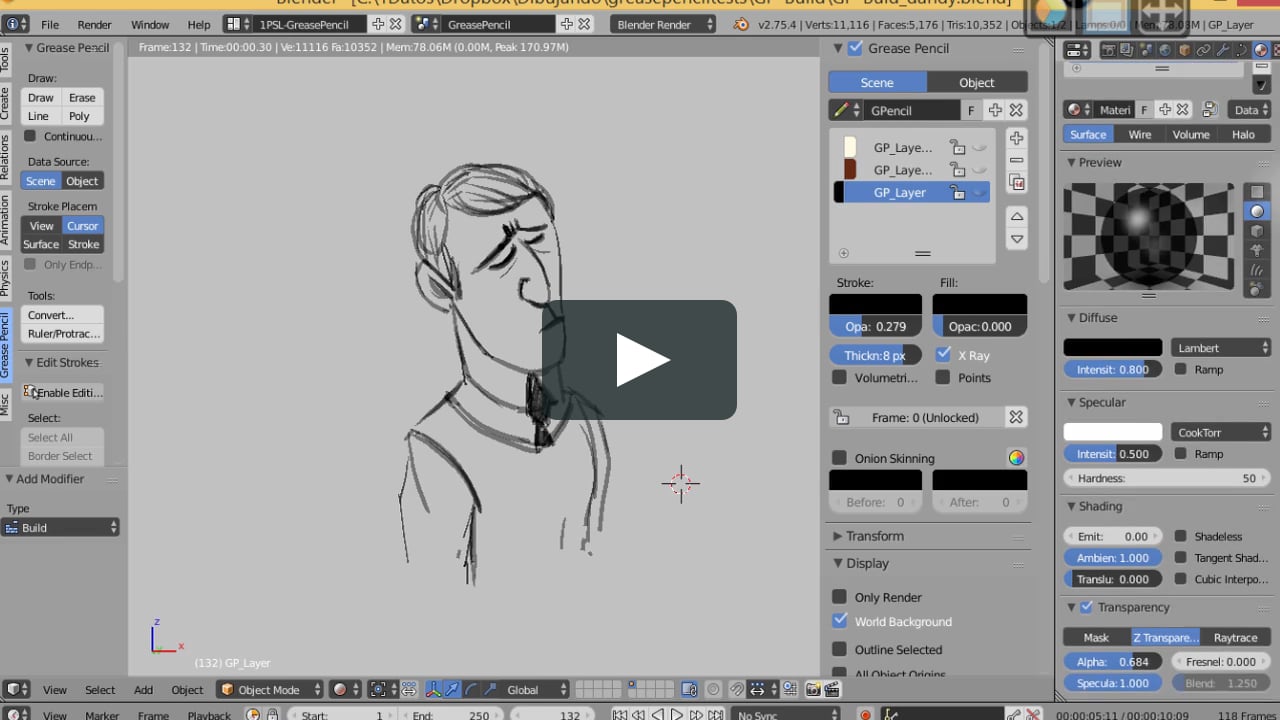
Task: Open the Window menu
Action: [x=150, y=24]
